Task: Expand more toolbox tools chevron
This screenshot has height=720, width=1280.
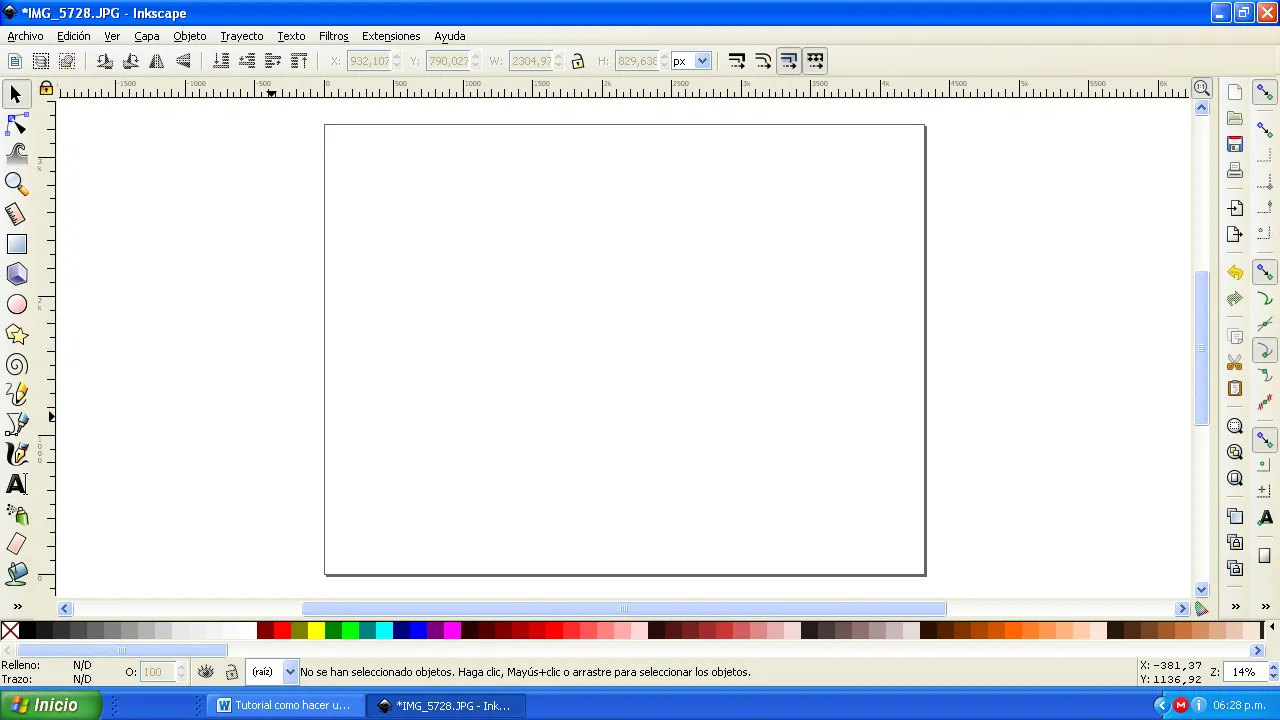Action: pyautogui.click(x=17, y=606)
